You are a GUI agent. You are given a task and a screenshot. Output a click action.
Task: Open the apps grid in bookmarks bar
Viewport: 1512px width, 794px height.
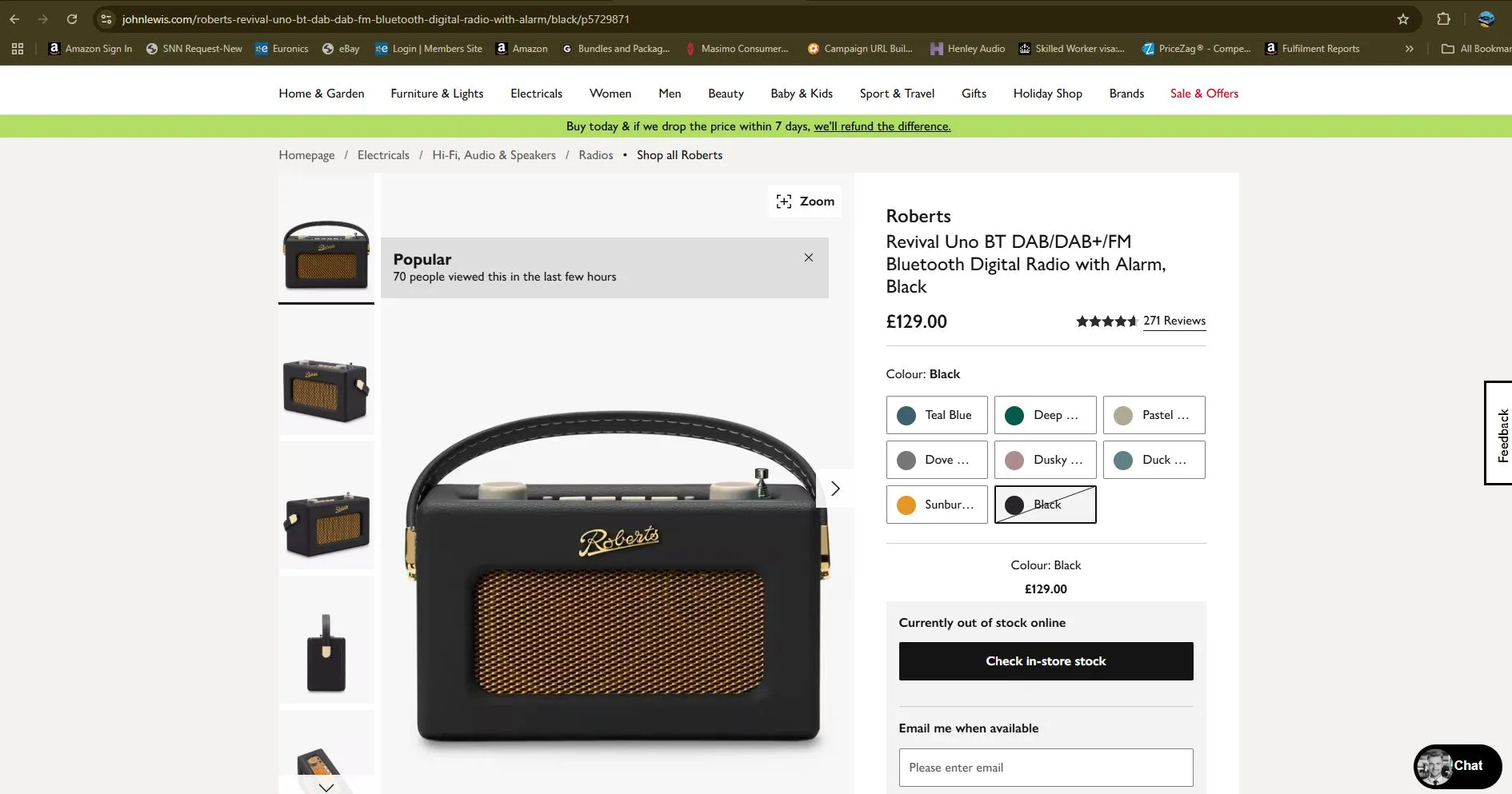point(18,49)
